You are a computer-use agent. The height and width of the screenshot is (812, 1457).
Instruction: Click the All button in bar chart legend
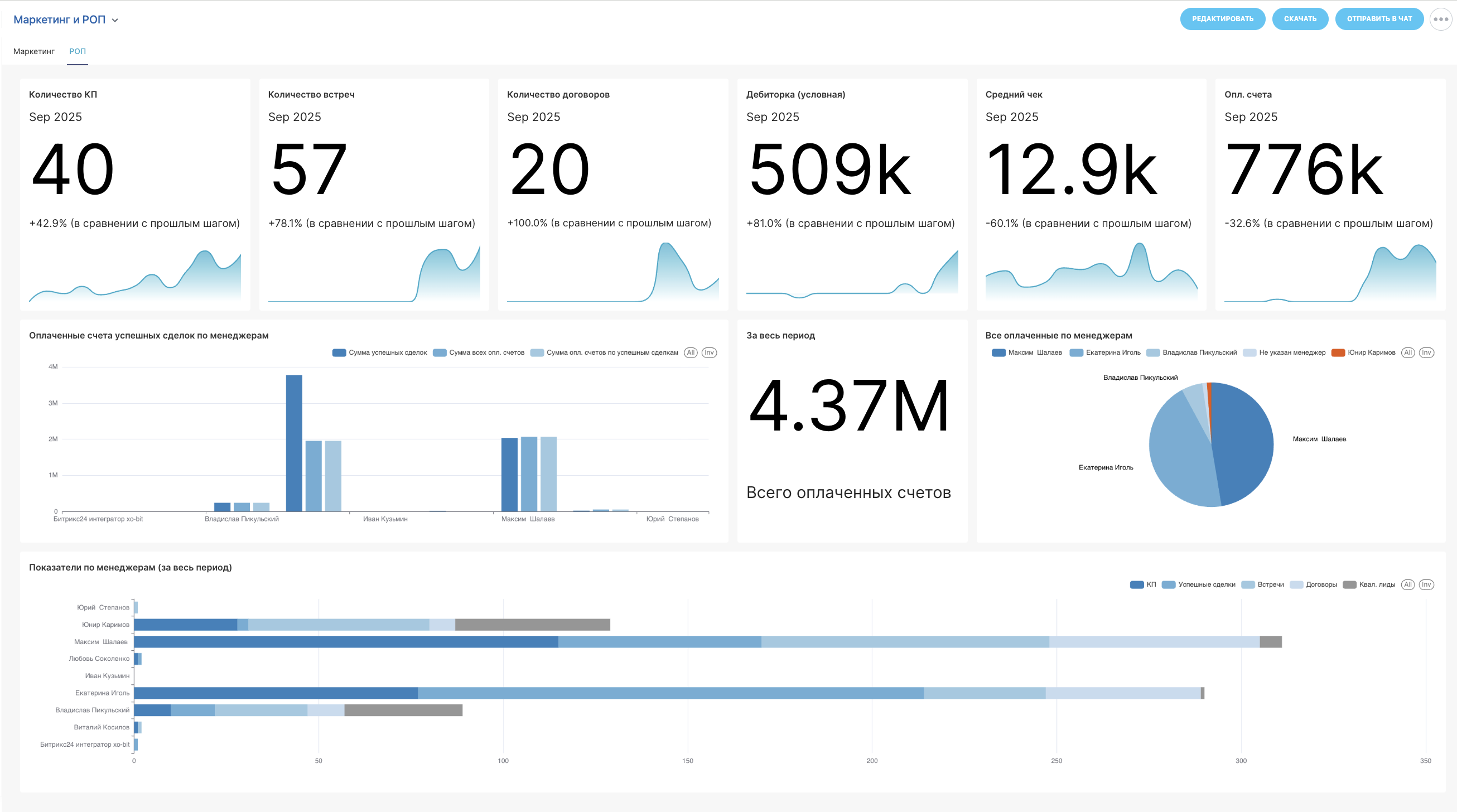pyautogui.click(x=690, y=352)
